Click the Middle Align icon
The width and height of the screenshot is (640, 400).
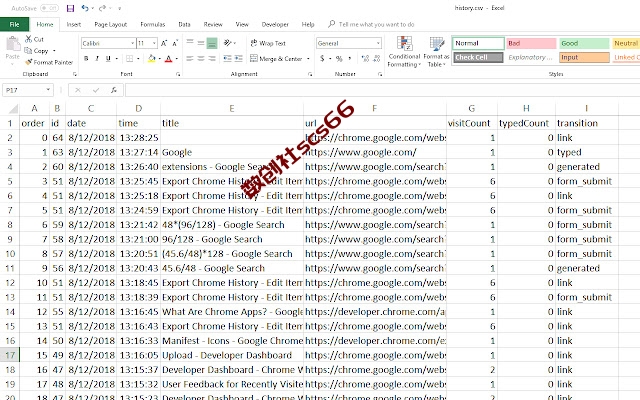(x=201, y=42)
